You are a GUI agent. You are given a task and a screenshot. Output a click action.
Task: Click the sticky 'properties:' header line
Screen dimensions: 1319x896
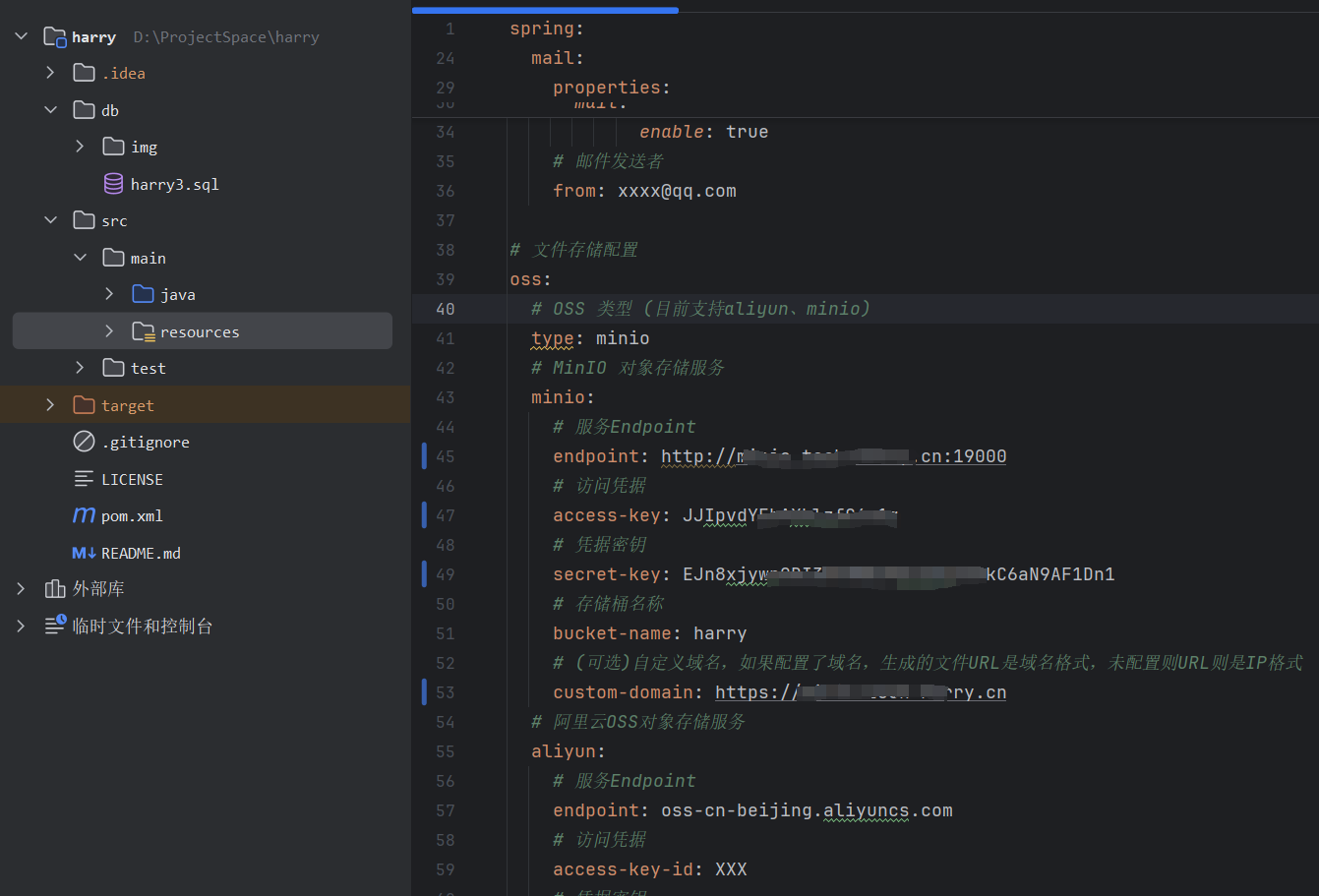pyautogui.click(x=611, y=88)
